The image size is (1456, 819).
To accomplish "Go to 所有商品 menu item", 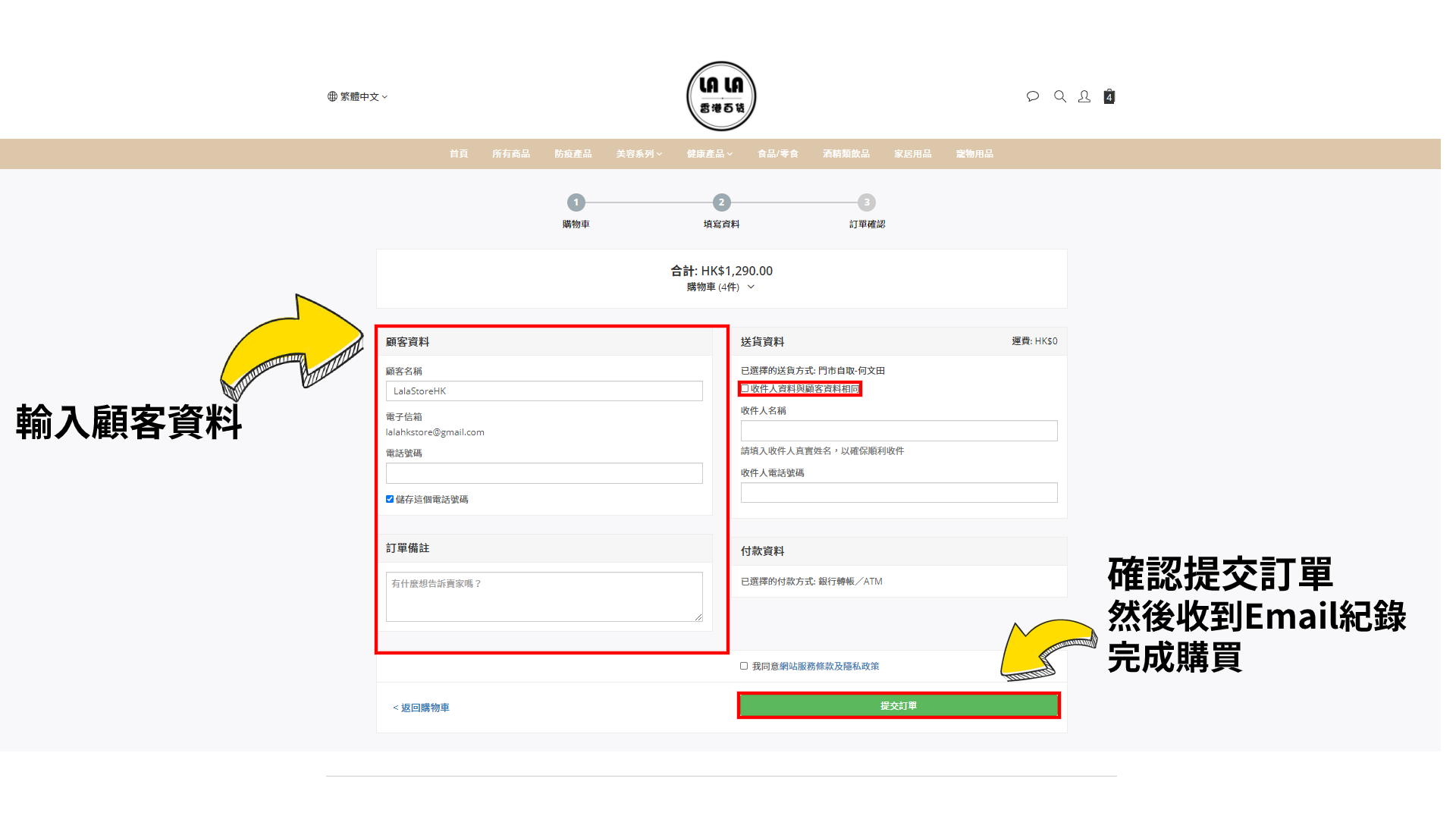I will (510, 154).
